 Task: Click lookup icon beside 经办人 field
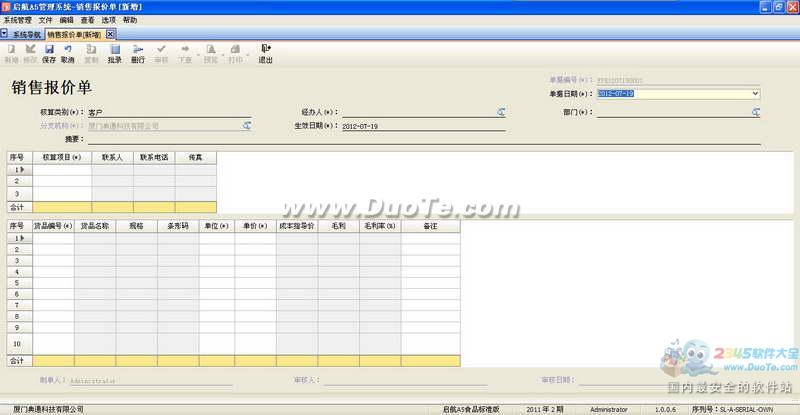tap(502, 112)
